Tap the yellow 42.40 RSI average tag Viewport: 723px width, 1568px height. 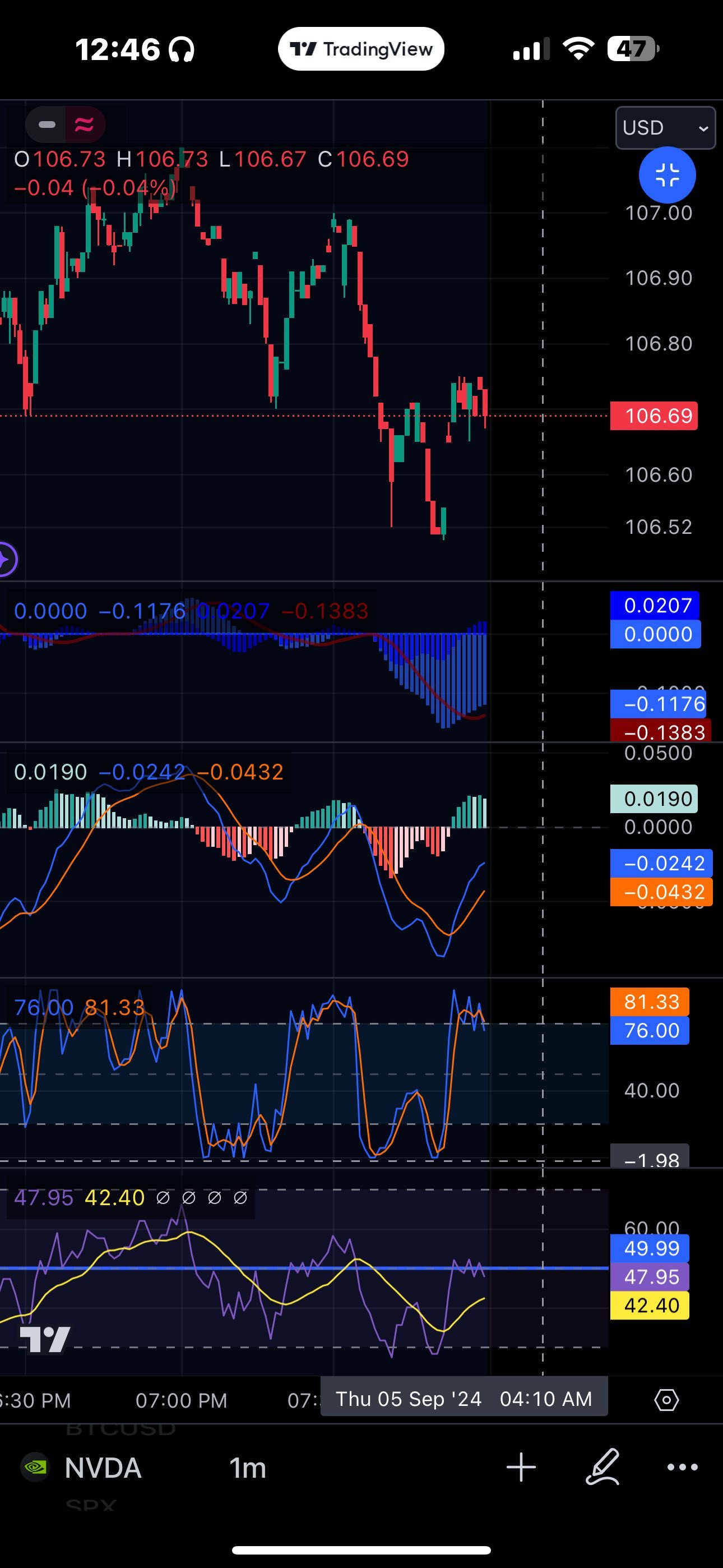click(x=650, y=1305)
